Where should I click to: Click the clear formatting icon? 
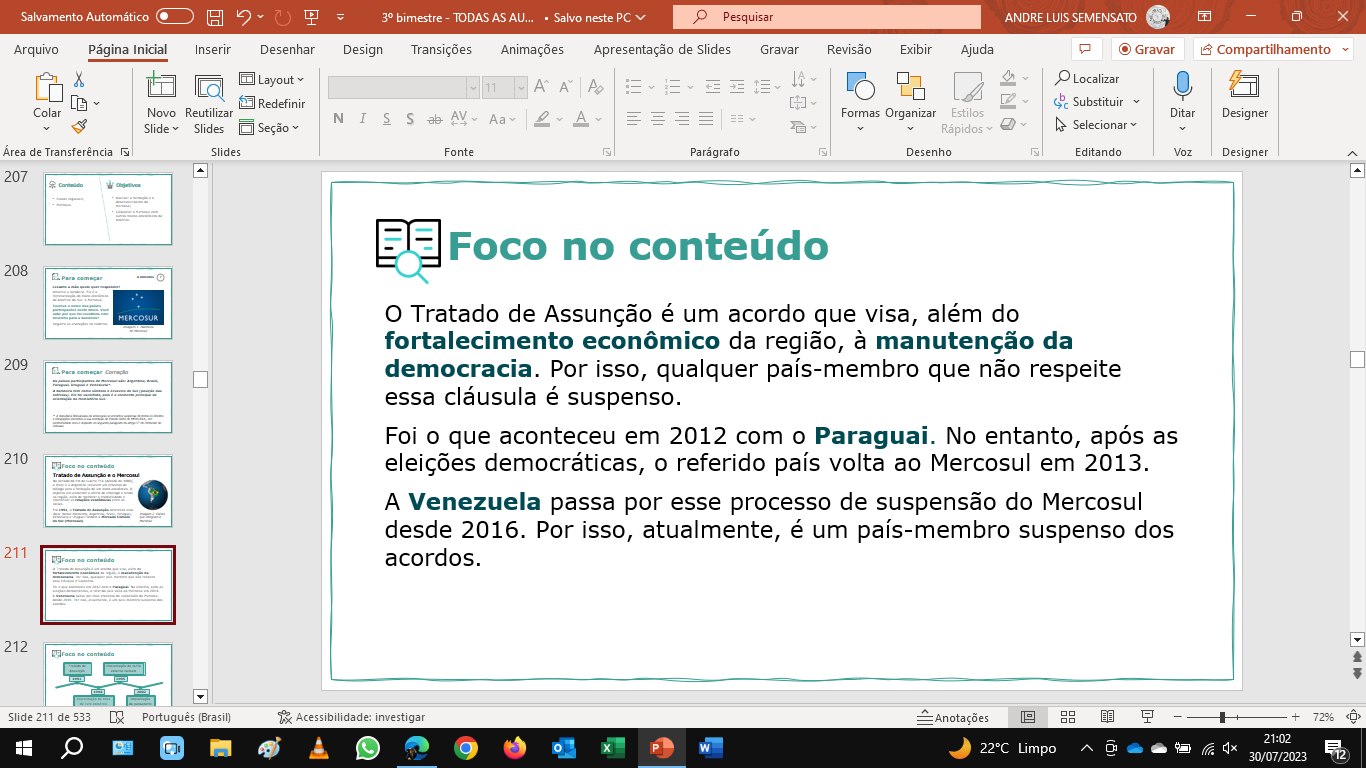(598, 88)
